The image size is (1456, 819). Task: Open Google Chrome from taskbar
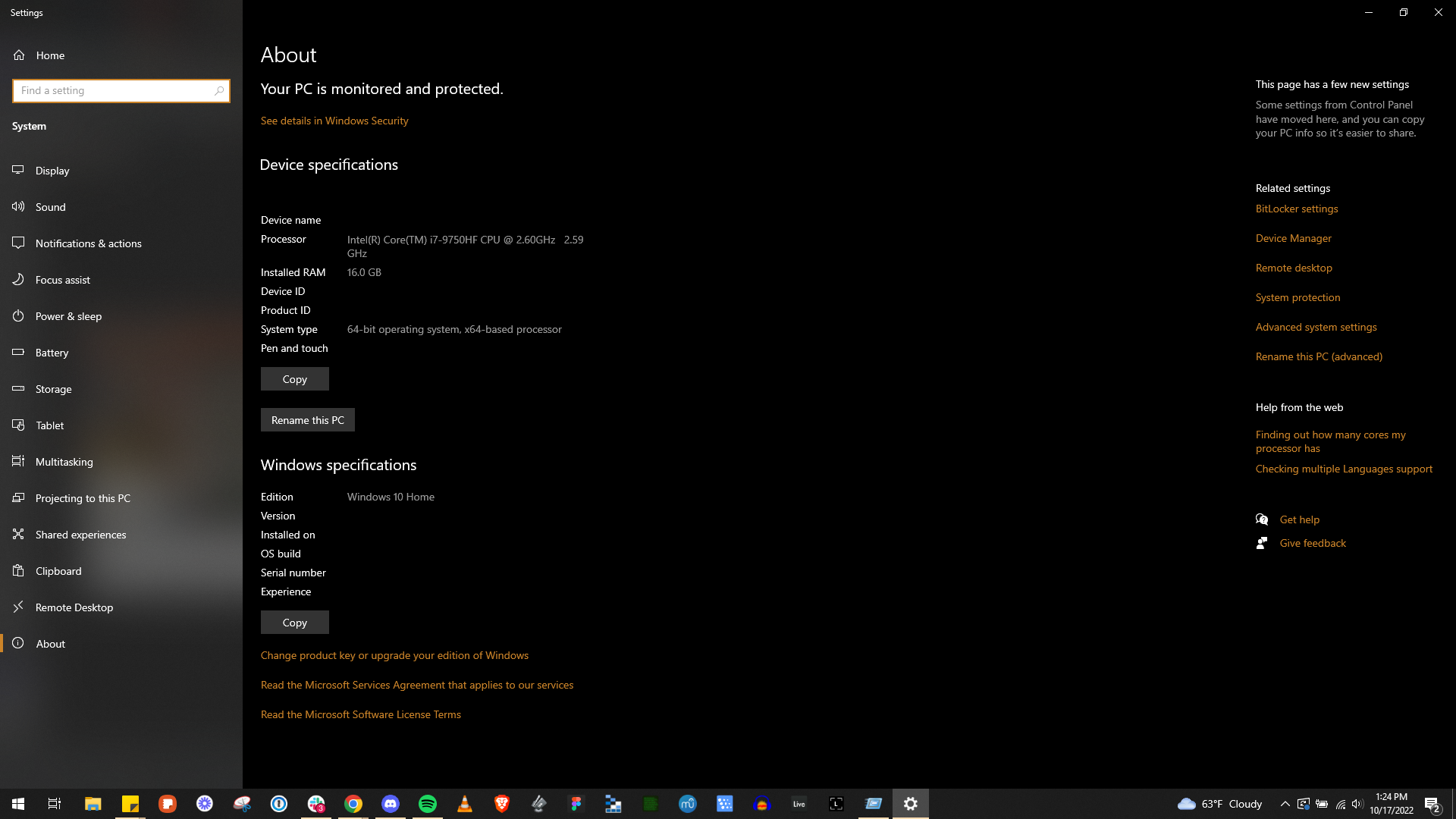353,804
